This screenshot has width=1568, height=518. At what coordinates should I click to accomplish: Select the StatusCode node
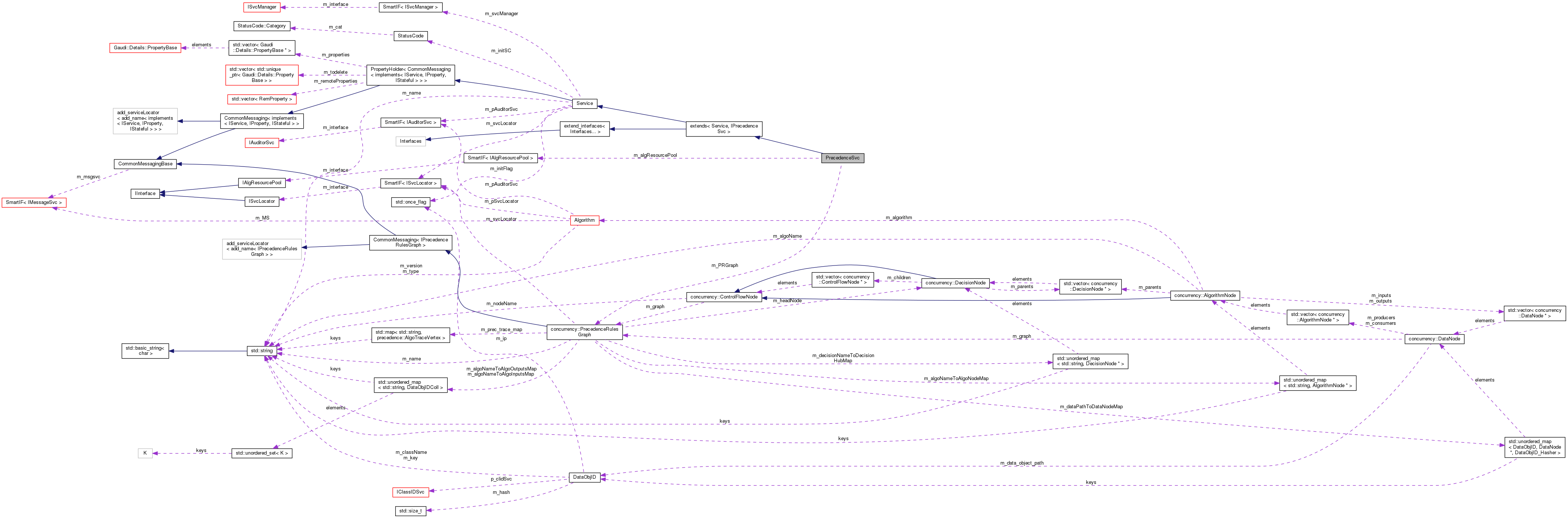tap(411, 36)
